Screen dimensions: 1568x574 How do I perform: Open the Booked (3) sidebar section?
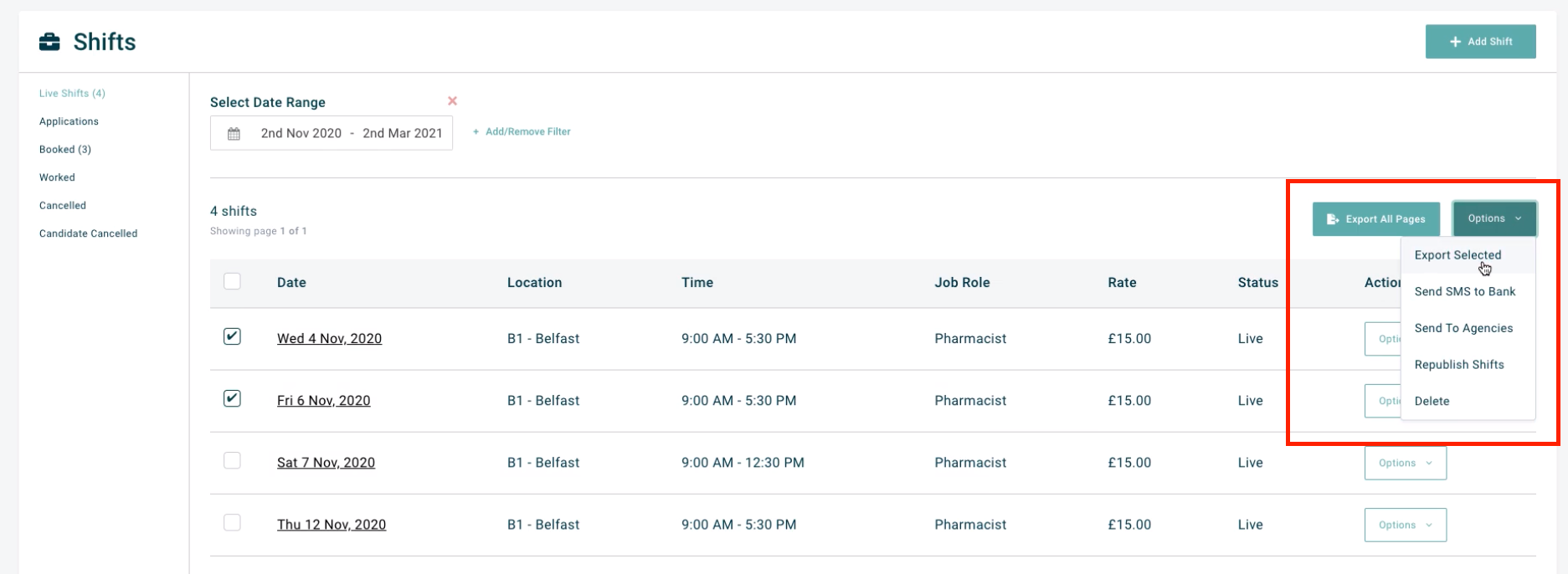click(65, 150)
